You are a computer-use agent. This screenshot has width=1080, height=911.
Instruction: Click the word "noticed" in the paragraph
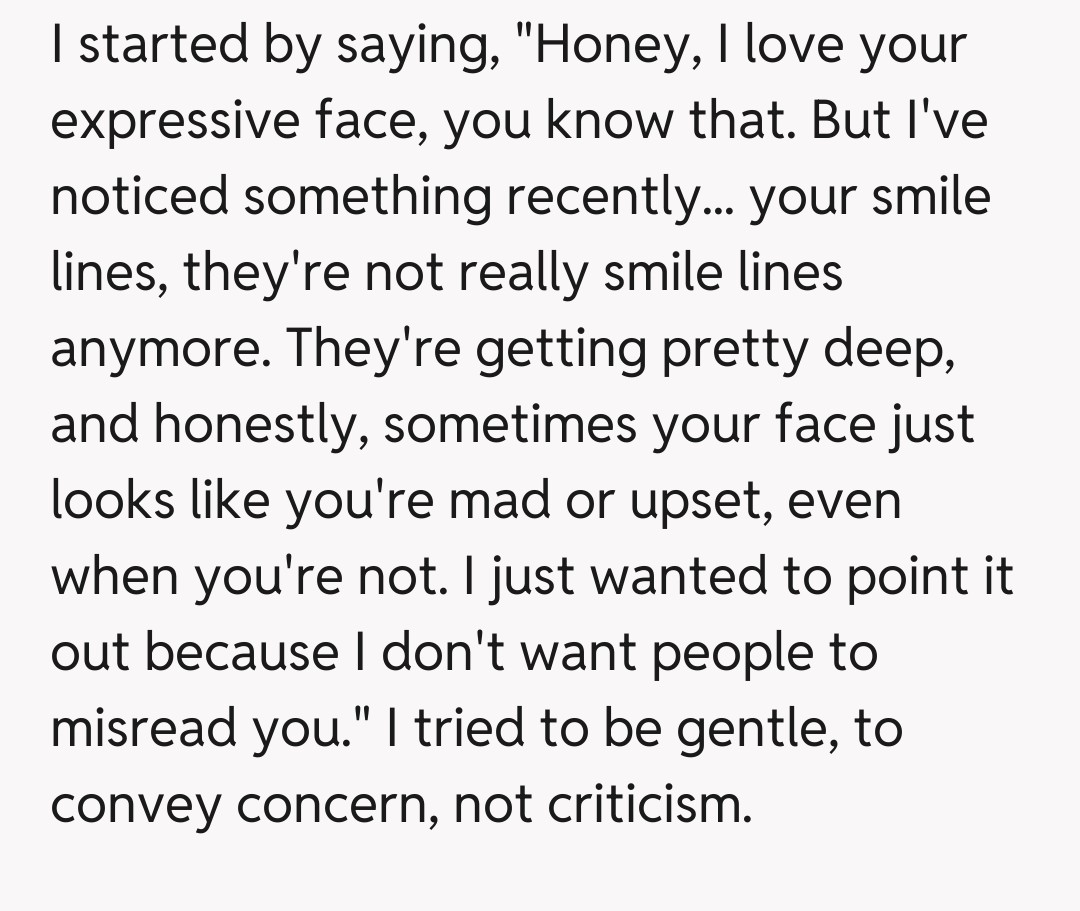pyautogui.click(x=137, y=197)
